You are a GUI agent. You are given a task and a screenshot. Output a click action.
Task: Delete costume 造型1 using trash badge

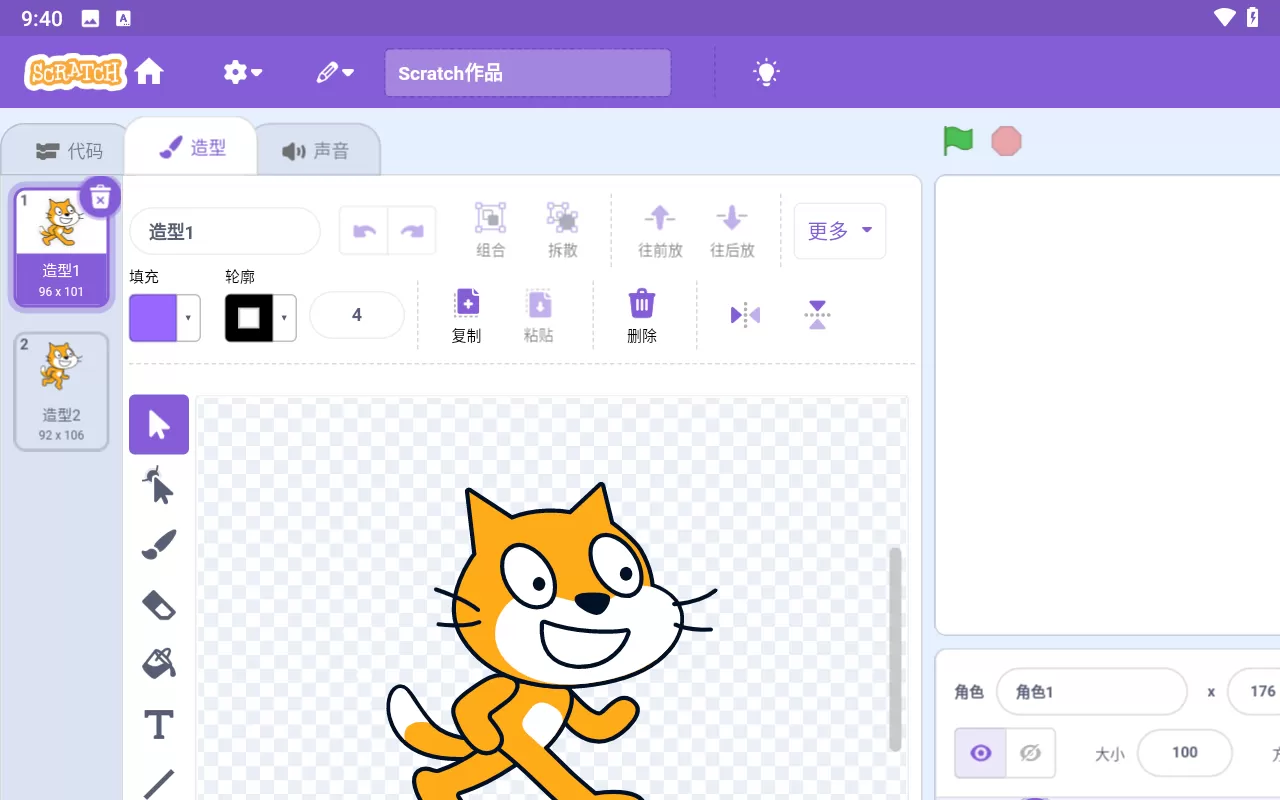click(x=100, y=198)
